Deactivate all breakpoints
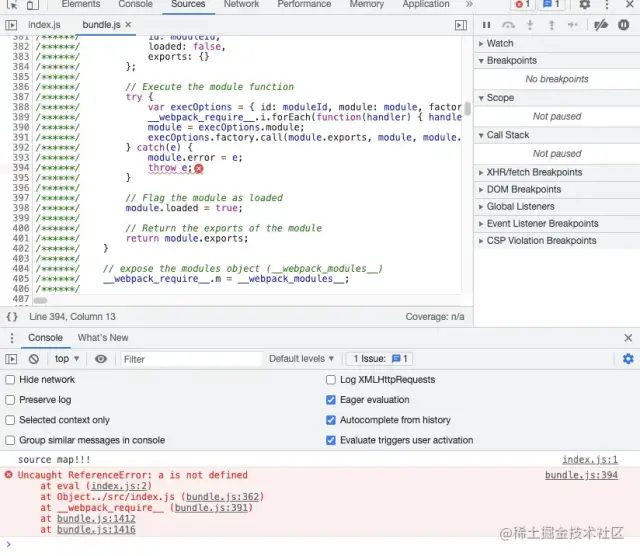This screenshot has height=556, width=640. [601, 25]
